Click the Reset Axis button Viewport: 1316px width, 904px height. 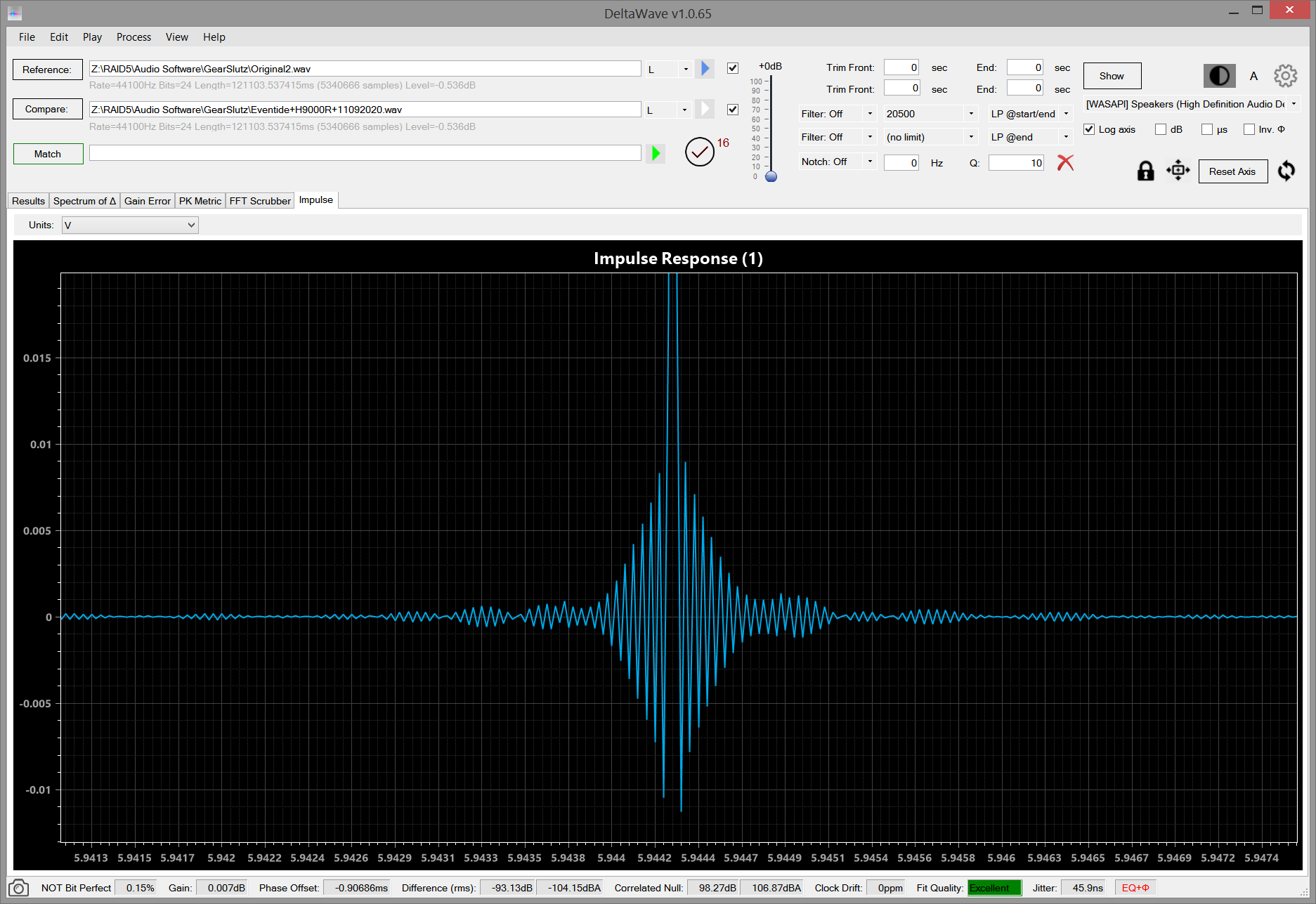pyautogui.click(x=1232, y=171)
